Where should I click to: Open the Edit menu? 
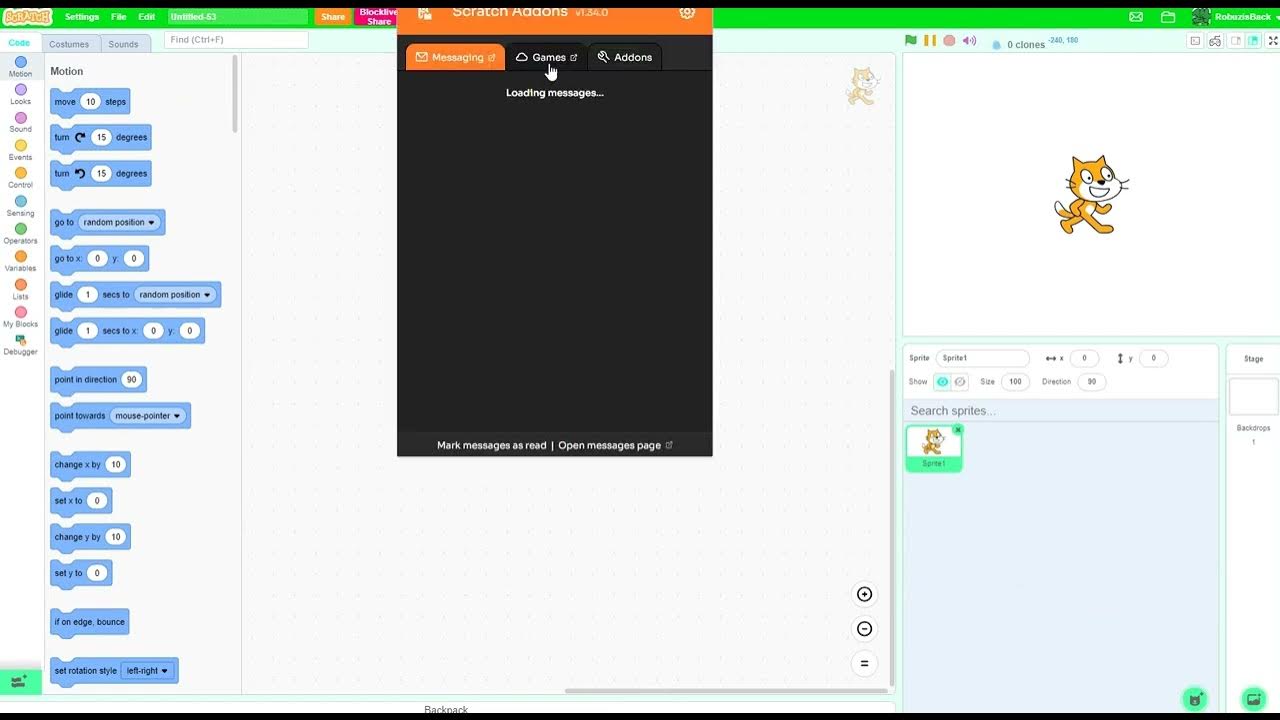[147, 17]
